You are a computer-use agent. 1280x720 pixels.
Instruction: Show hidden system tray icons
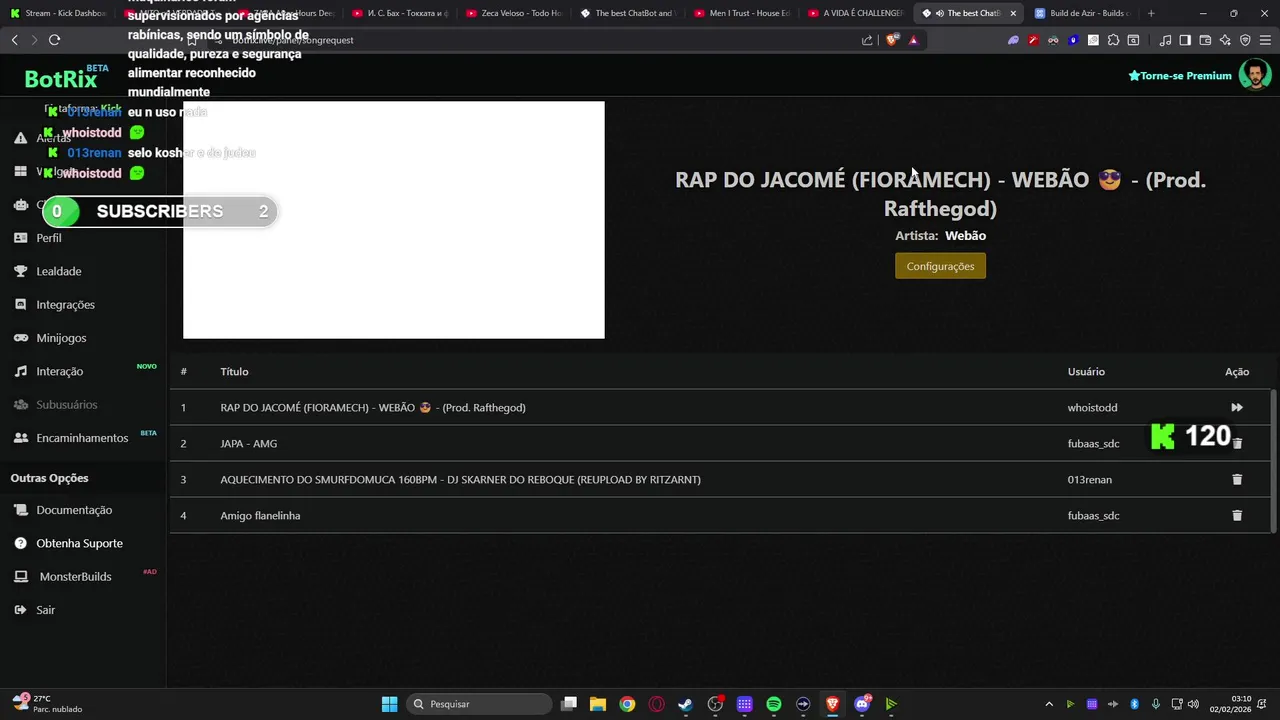1049,704
